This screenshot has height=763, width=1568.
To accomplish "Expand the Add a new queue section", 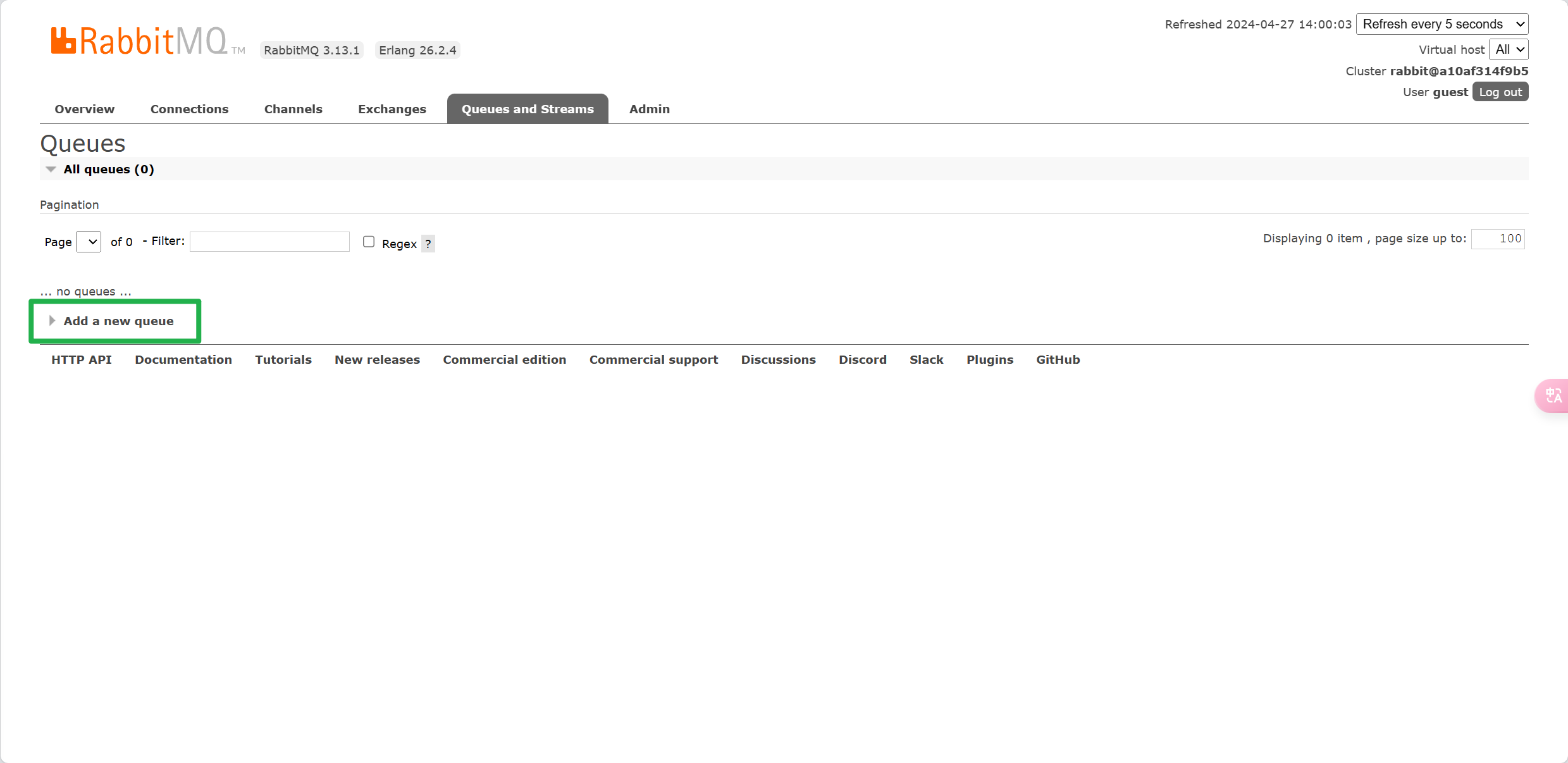I will coord(118,321).
